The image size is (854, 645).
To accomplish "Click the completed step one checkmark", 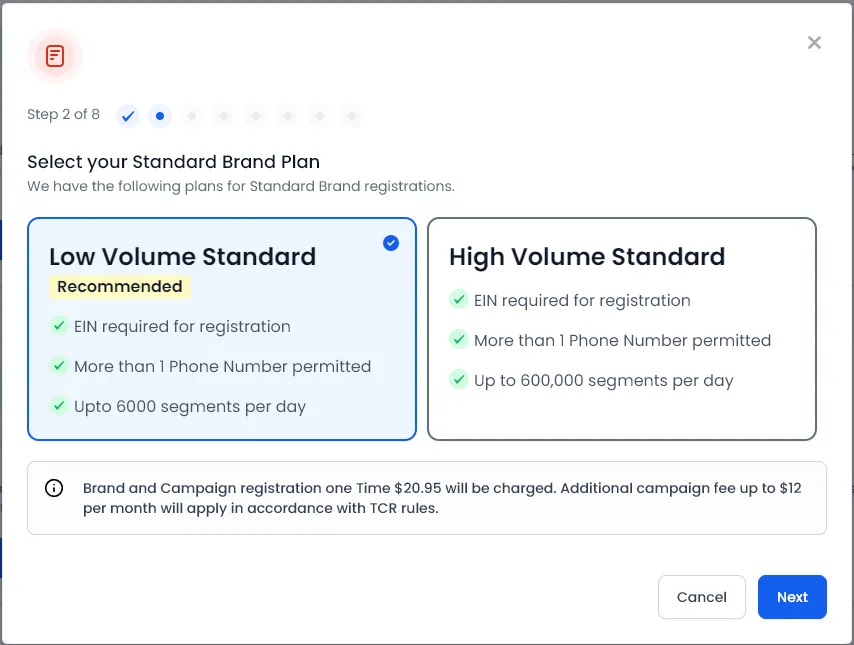I will pyautogui.click(x=128, y=116).
